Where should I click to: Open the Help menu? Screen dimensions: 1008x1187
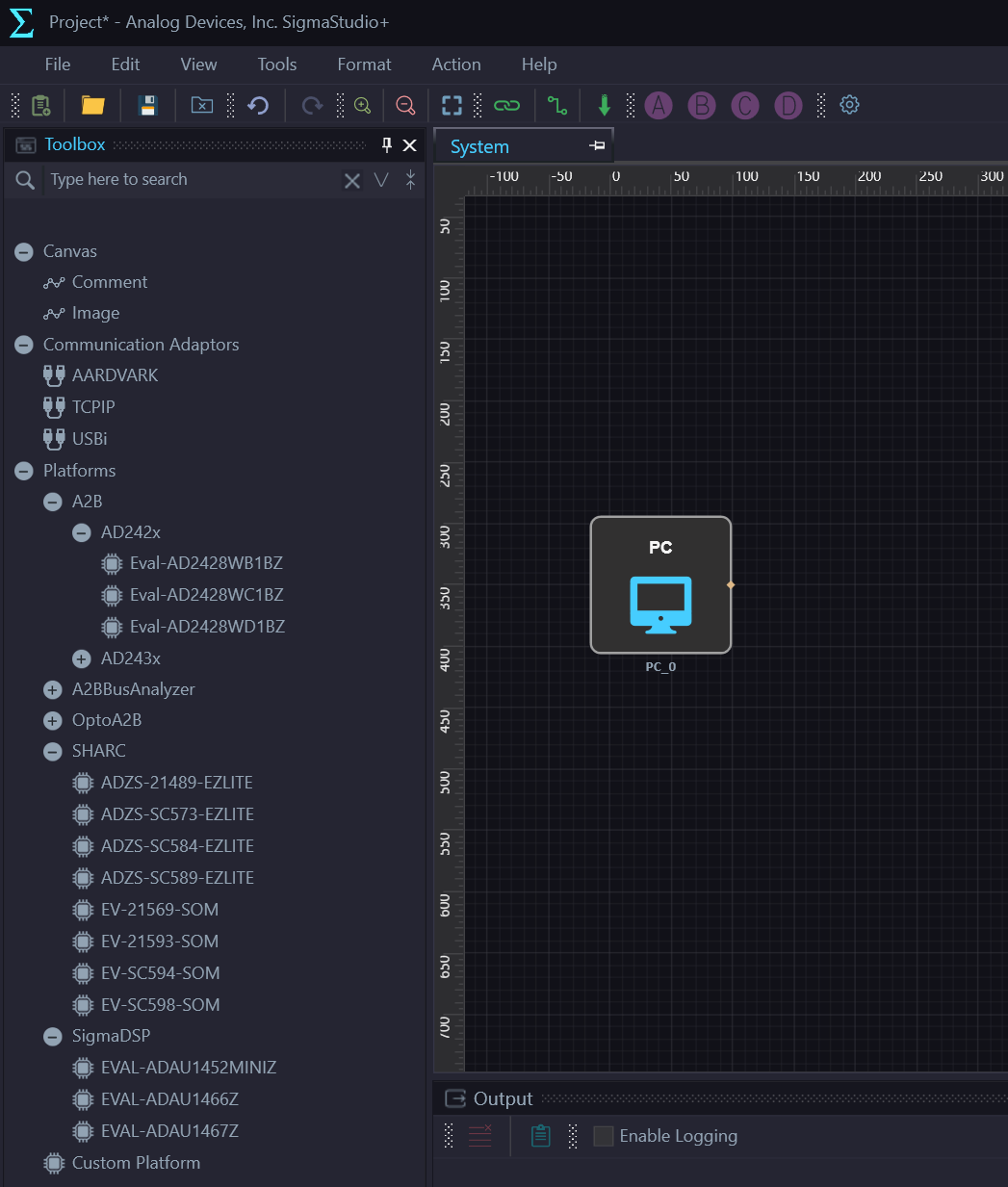click(x=539, y=65)
